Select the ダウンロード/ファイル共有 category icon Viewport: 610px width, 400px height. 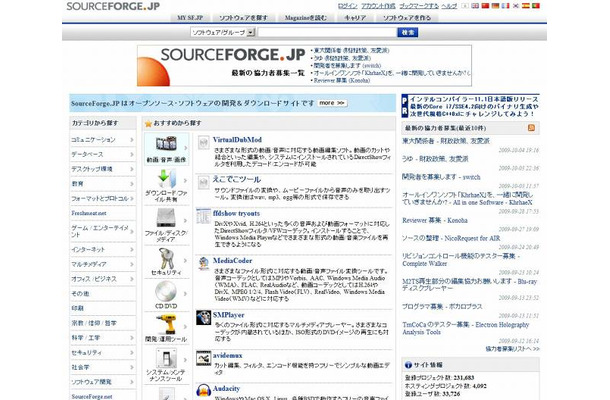[x=166, y=179]
